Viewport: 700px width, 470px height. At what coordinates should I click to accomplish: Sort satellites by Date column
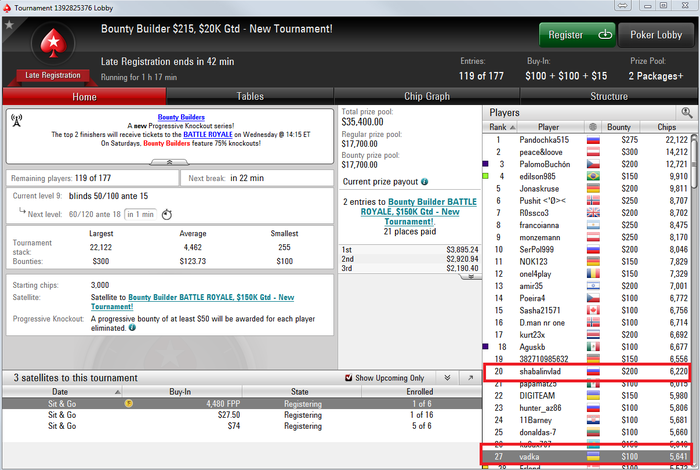pyautogui.click(x=62, y=391)
